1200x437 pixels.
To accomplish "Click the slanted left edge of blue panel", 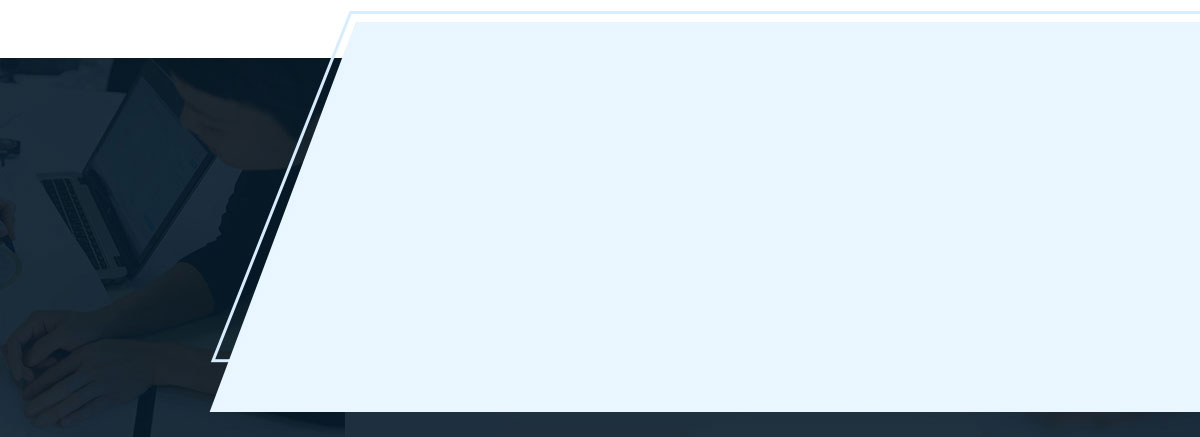I will pos(284,216).
